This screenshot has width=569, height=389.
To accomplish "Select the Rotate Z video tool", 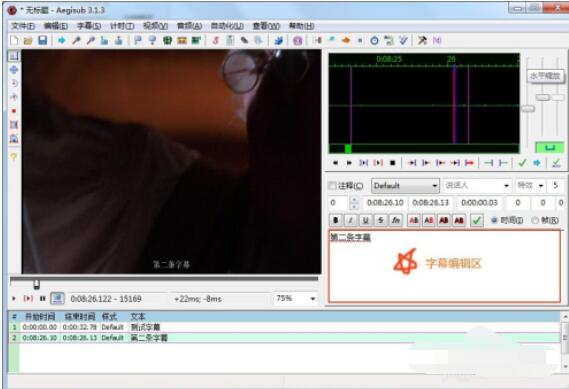I will 13,83.
